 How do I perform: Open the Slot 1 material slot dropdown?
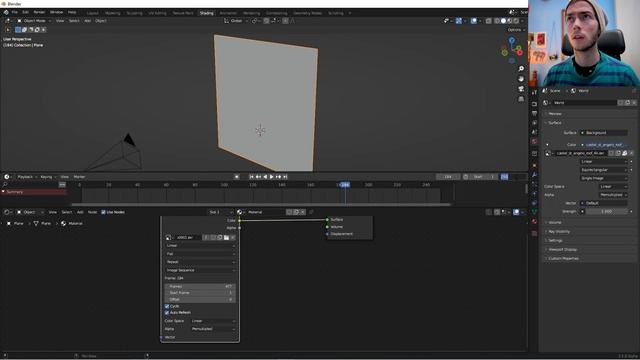point(220,212)
